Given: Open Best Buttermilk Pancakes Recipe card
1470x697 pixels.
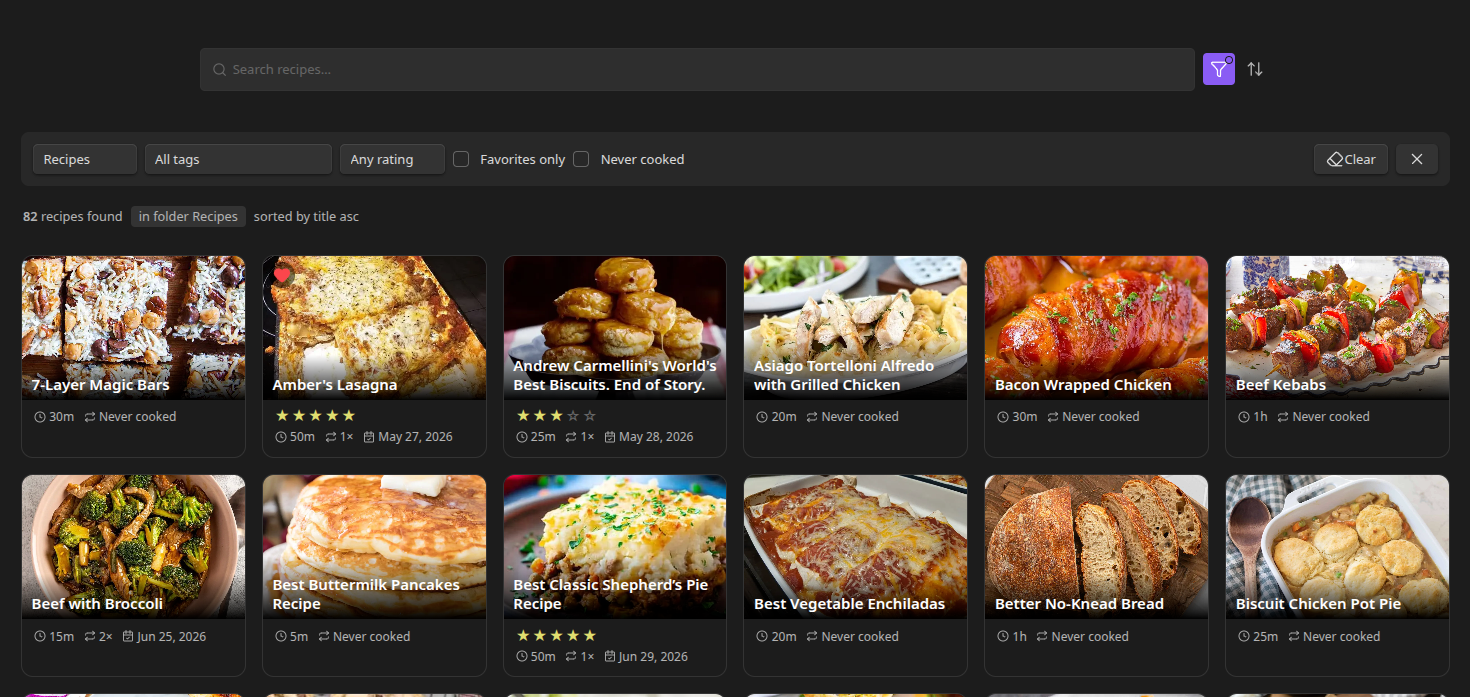Looking at the screenshot, I should [x=374, y=576].
